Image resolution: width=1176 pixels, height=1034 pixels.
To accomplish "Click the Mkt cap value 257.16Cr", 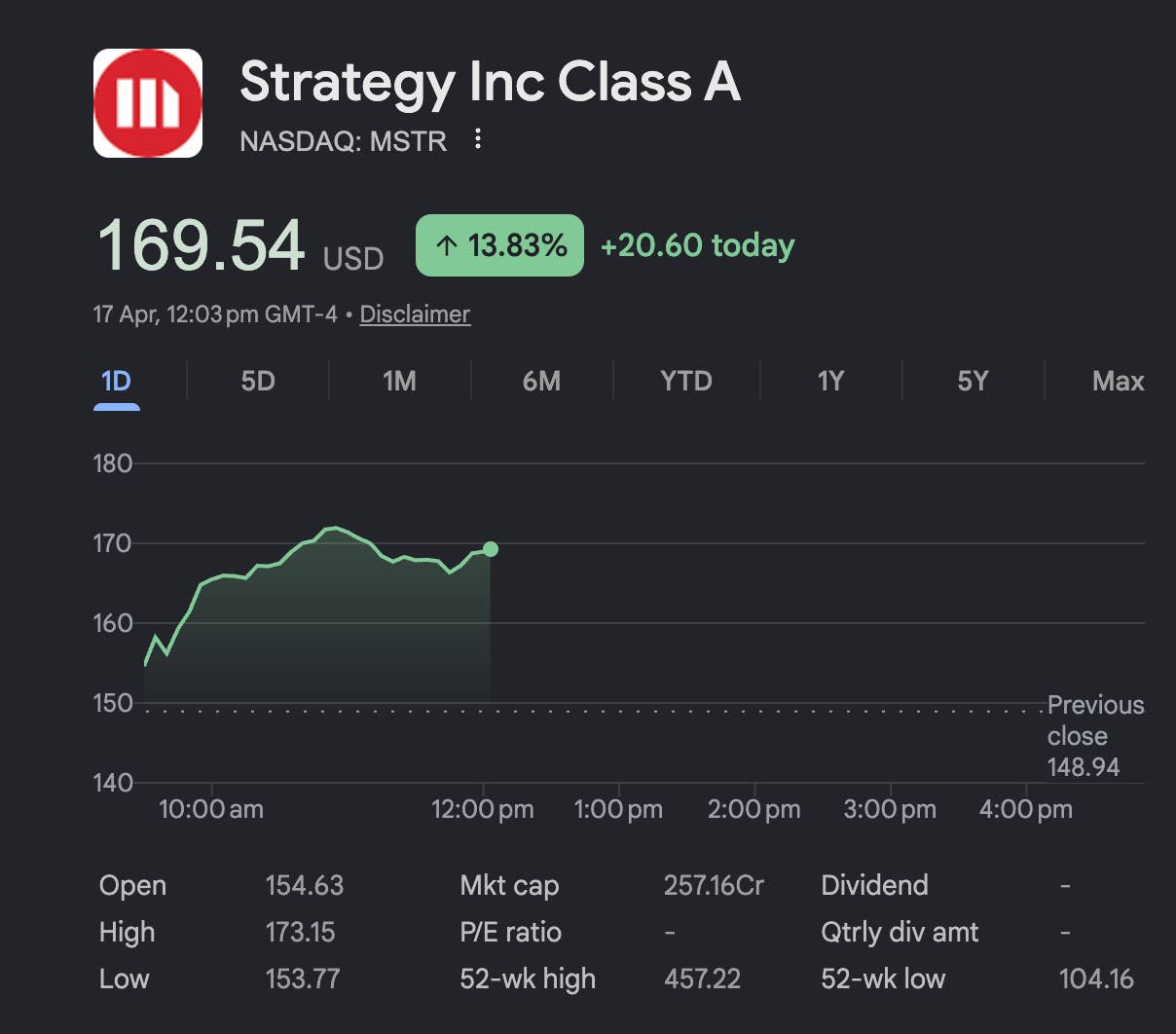I will [714, 885].
